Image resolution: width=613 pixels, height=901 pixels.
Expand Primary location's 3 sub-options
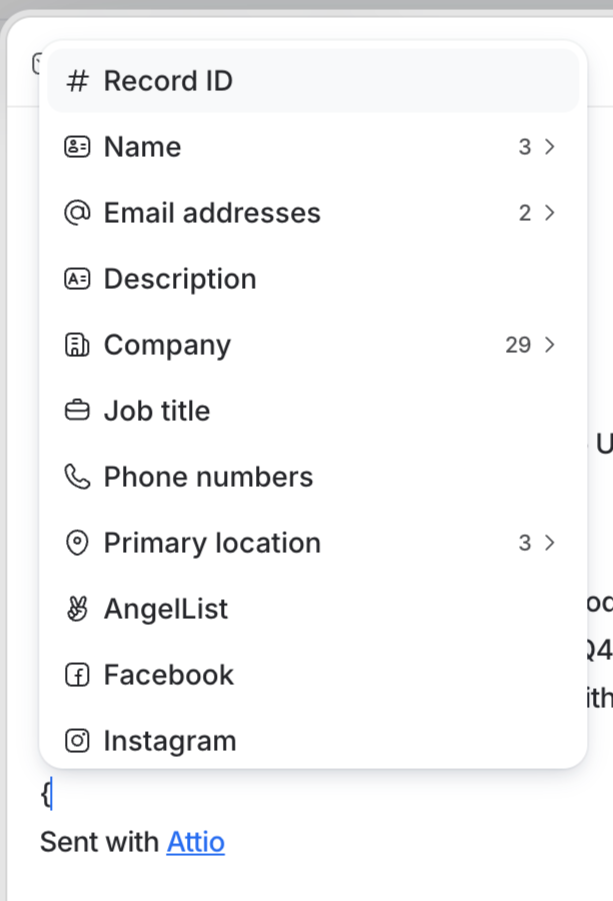click(x=548, y=542)
